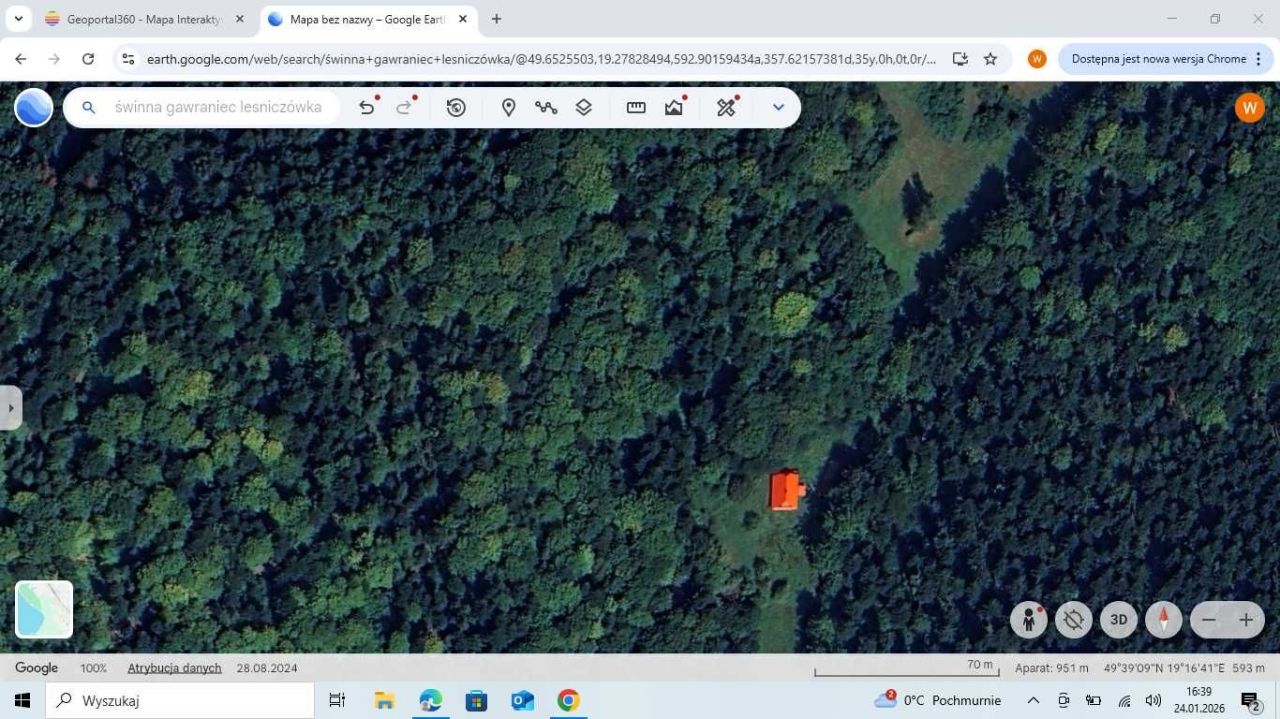Open the map layers panel
This screenshot has height=719, width=1280.
pos(584,107)
